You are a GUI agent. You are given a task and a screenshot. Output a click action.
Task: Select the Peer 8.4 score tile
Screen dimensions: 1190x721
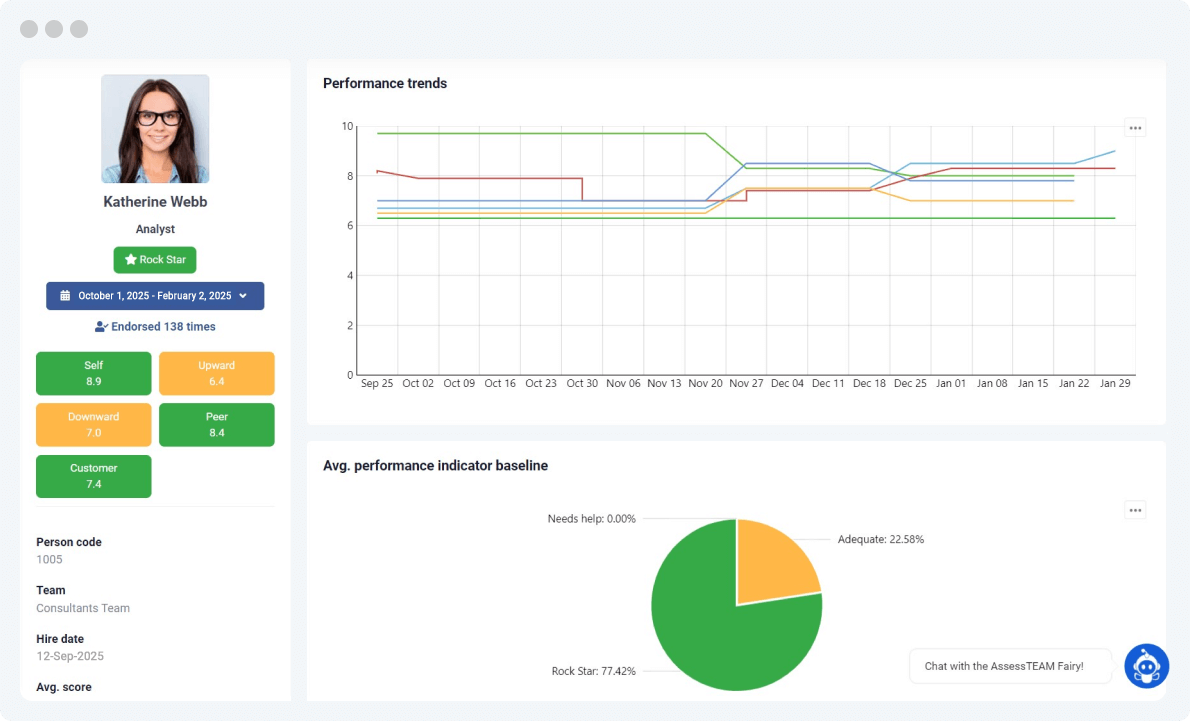[x=216, y=425]
